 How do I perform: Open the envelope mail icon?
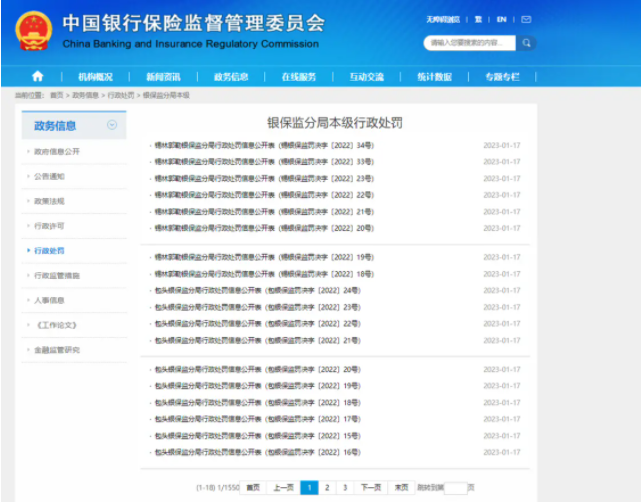[x=526, y=20]
